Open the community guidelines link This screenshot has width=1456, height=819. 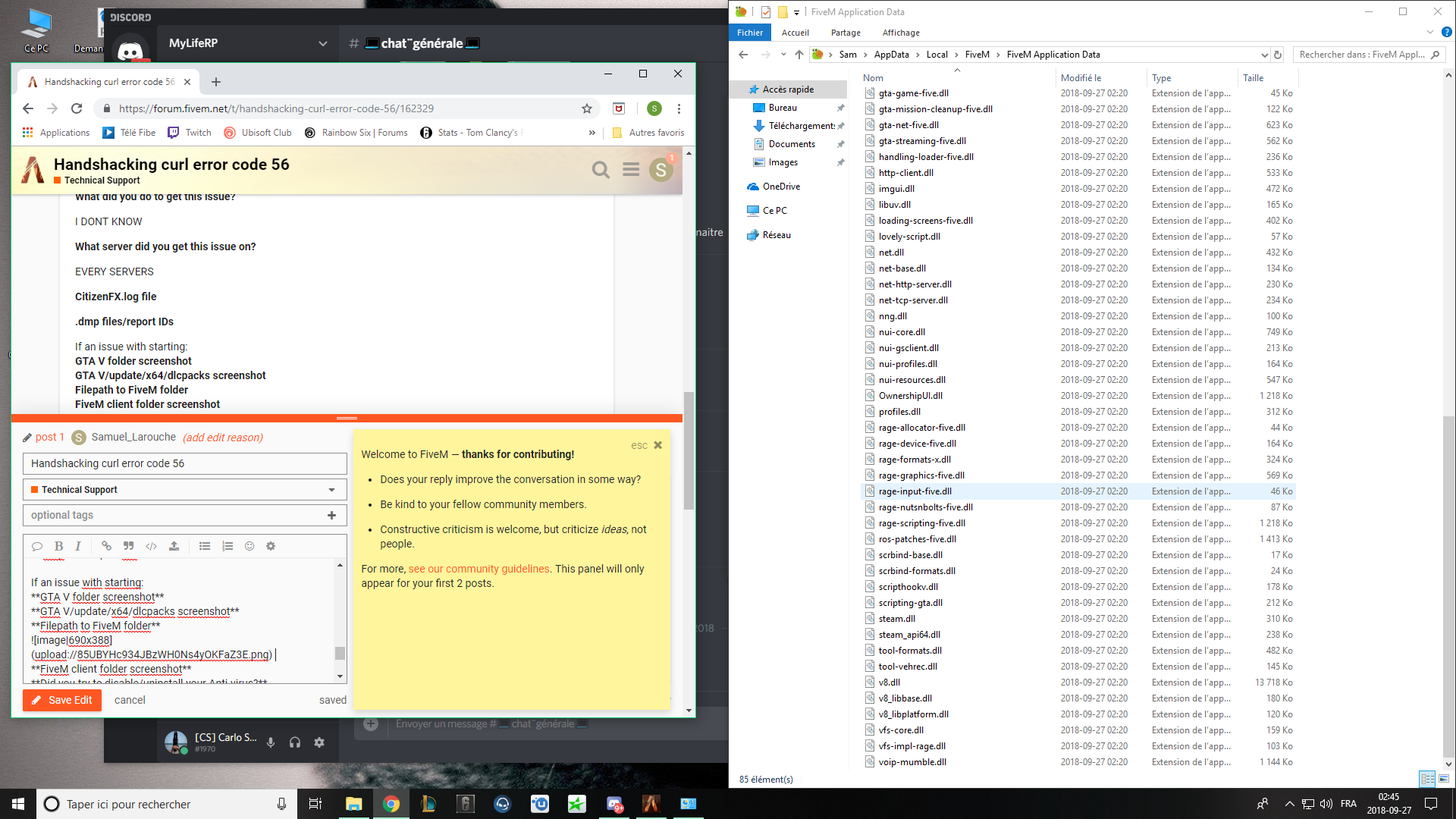coord(479,569)
